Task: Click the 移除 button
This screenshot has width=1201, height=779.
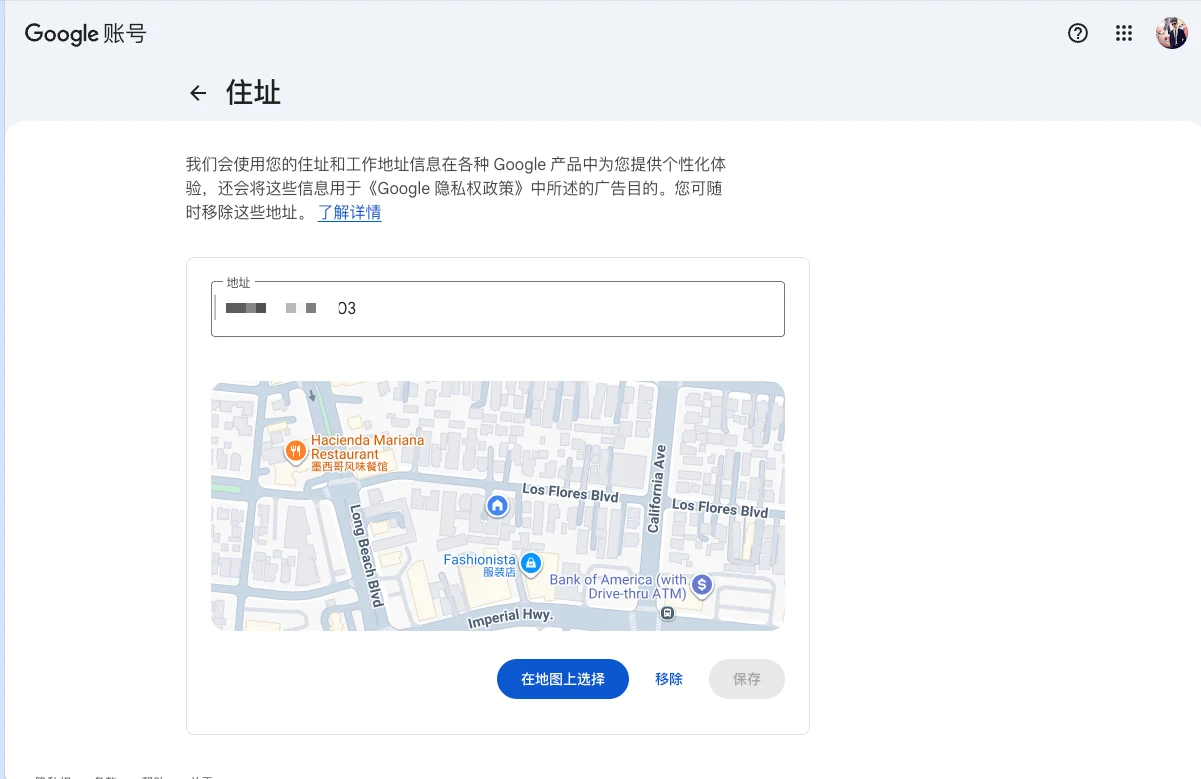Action: point(669,679)
